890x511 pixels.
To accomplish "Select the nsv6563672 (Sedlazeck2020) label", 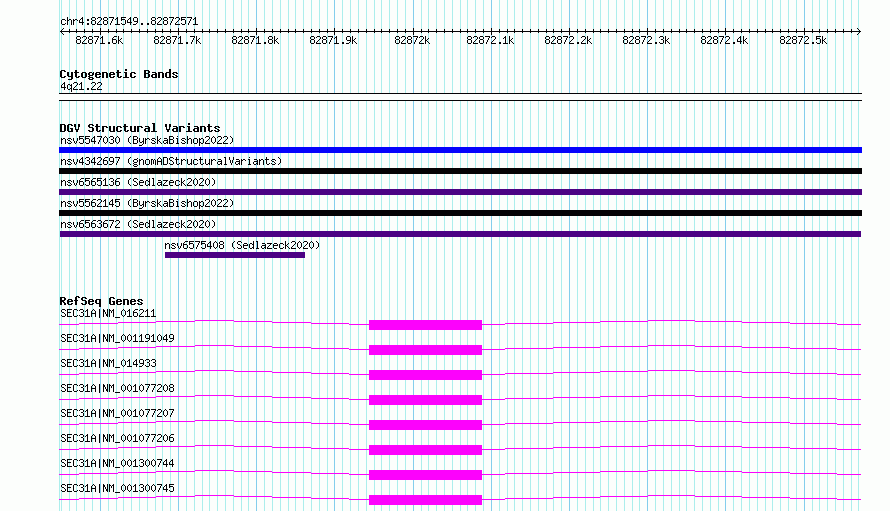I will tap(138, 224).
